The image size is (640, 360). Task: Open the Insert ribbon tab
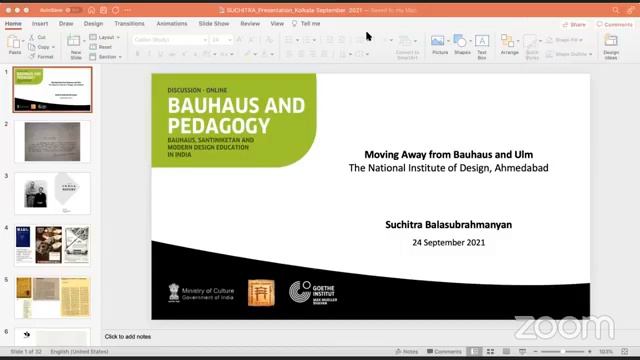[40, 24]
